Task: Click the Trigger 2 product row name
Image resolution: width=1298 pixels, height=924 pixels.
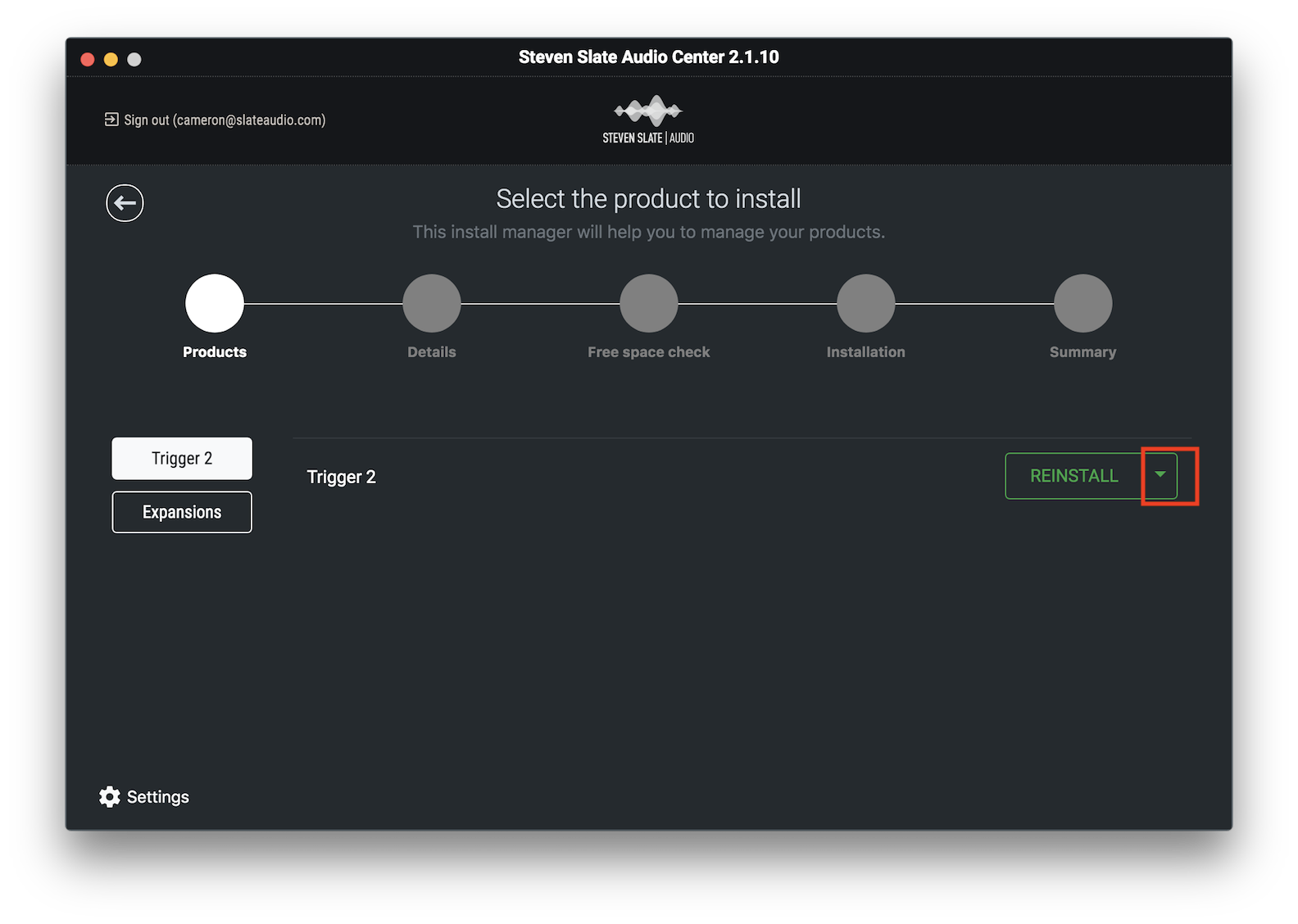Action: (341, 477)
